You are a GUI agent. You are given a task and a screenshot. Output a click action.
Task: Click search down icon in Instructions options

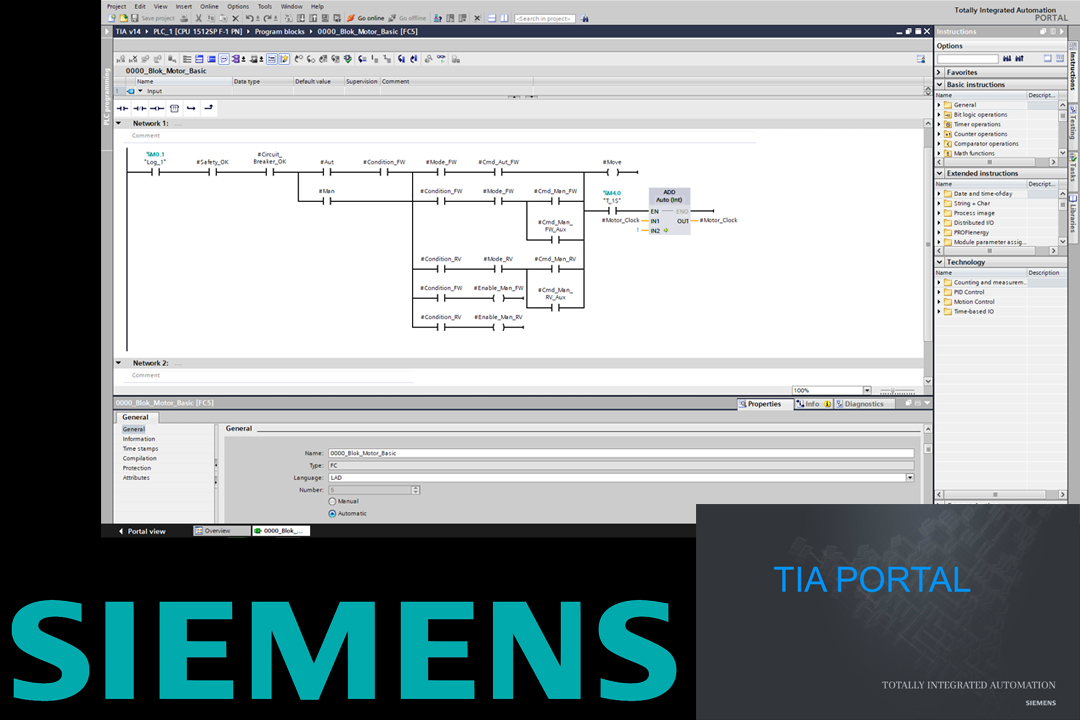(1007, 59)
